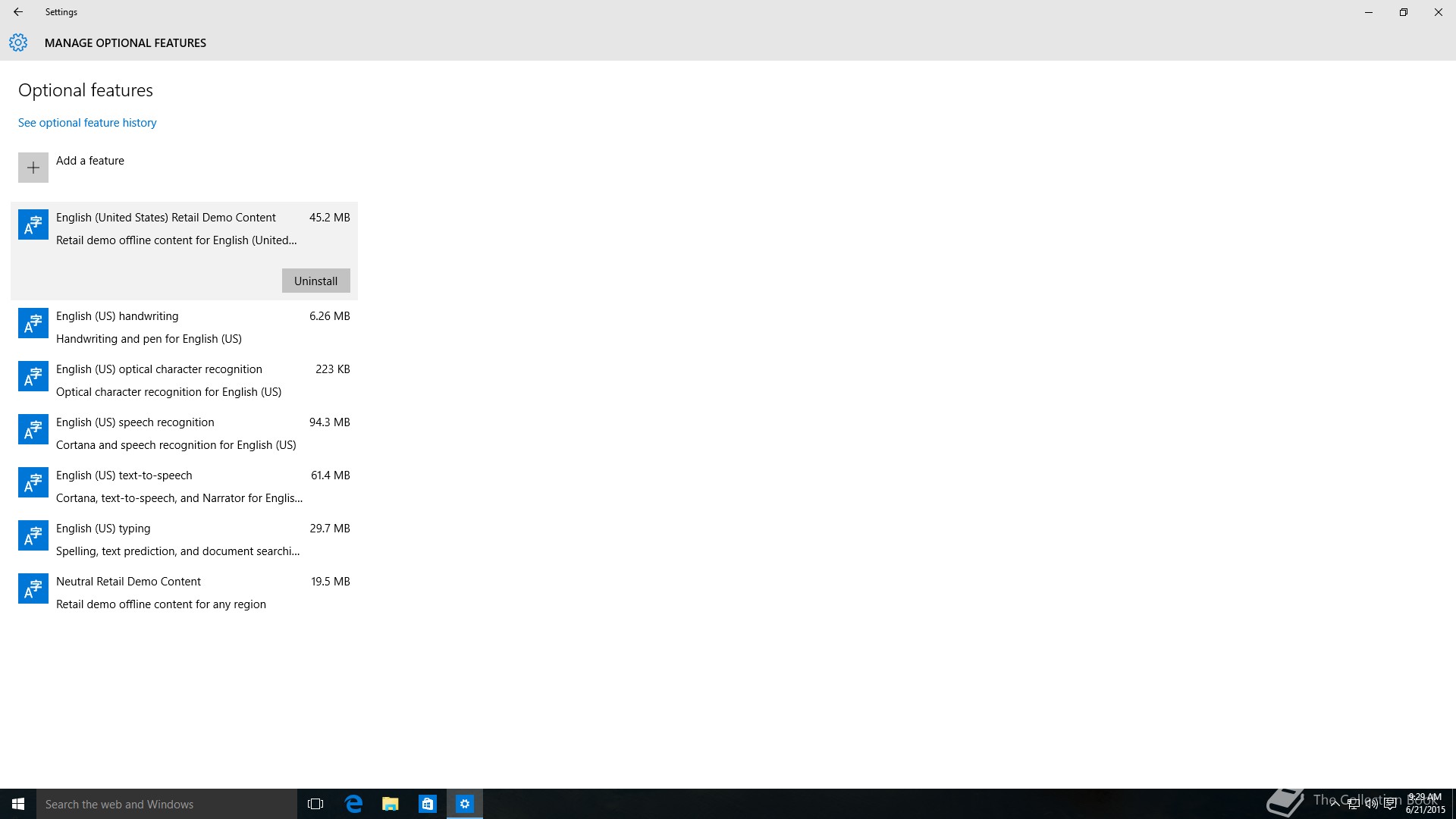Show hidden system tray icons

(1335, 805)
